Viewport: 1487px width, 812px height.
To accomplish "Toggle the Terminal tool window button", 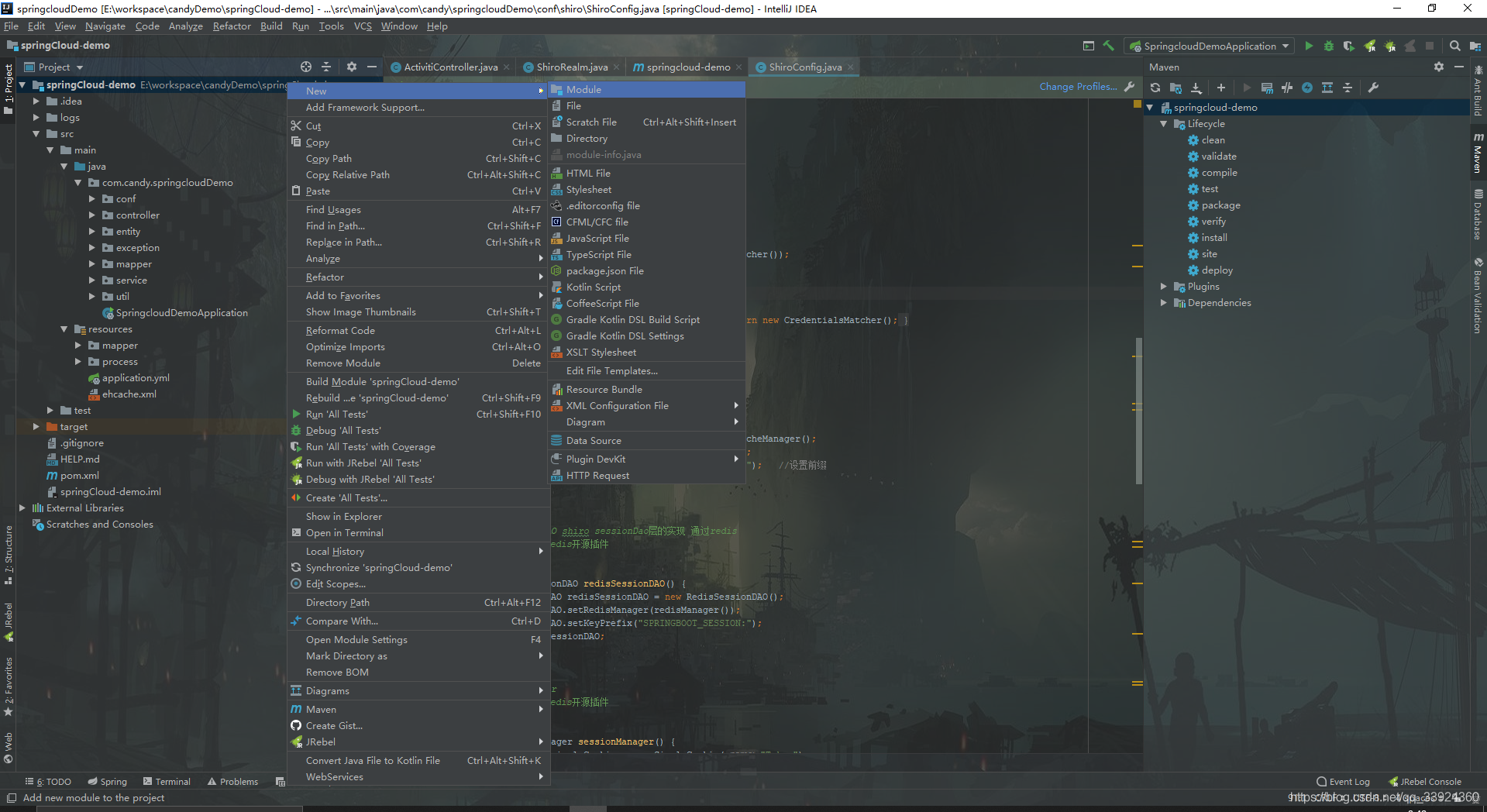I will point(166,782).
